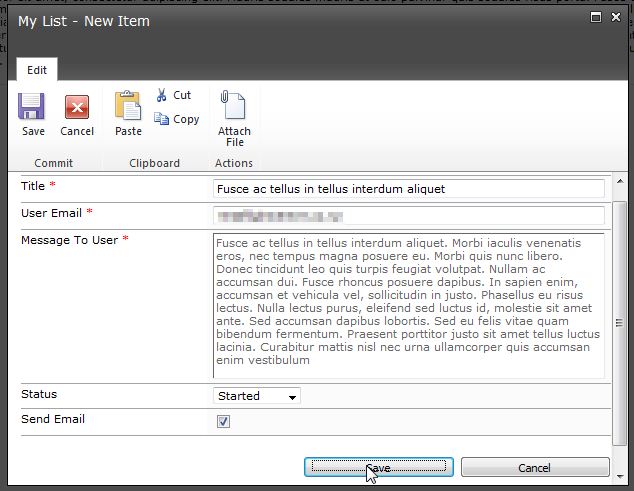Click into the User Email field
This screenshot has width=634, height=491.
point(409,216)
